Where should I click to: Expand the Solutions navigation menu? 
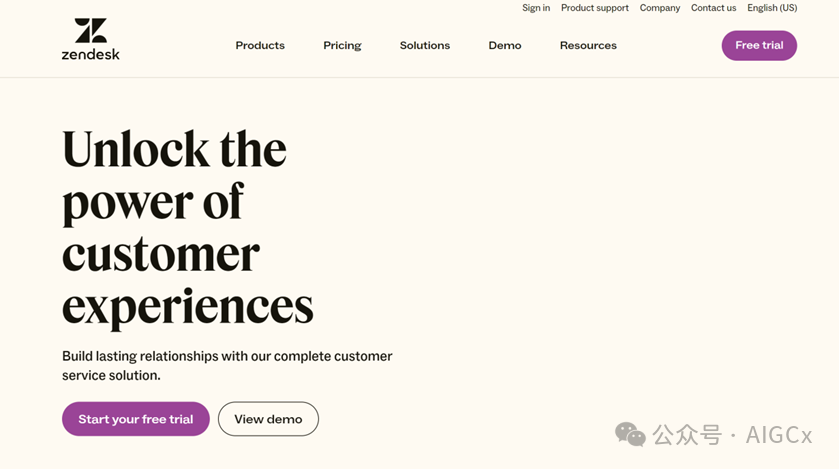pyautogui.click(x=425, y=45)
